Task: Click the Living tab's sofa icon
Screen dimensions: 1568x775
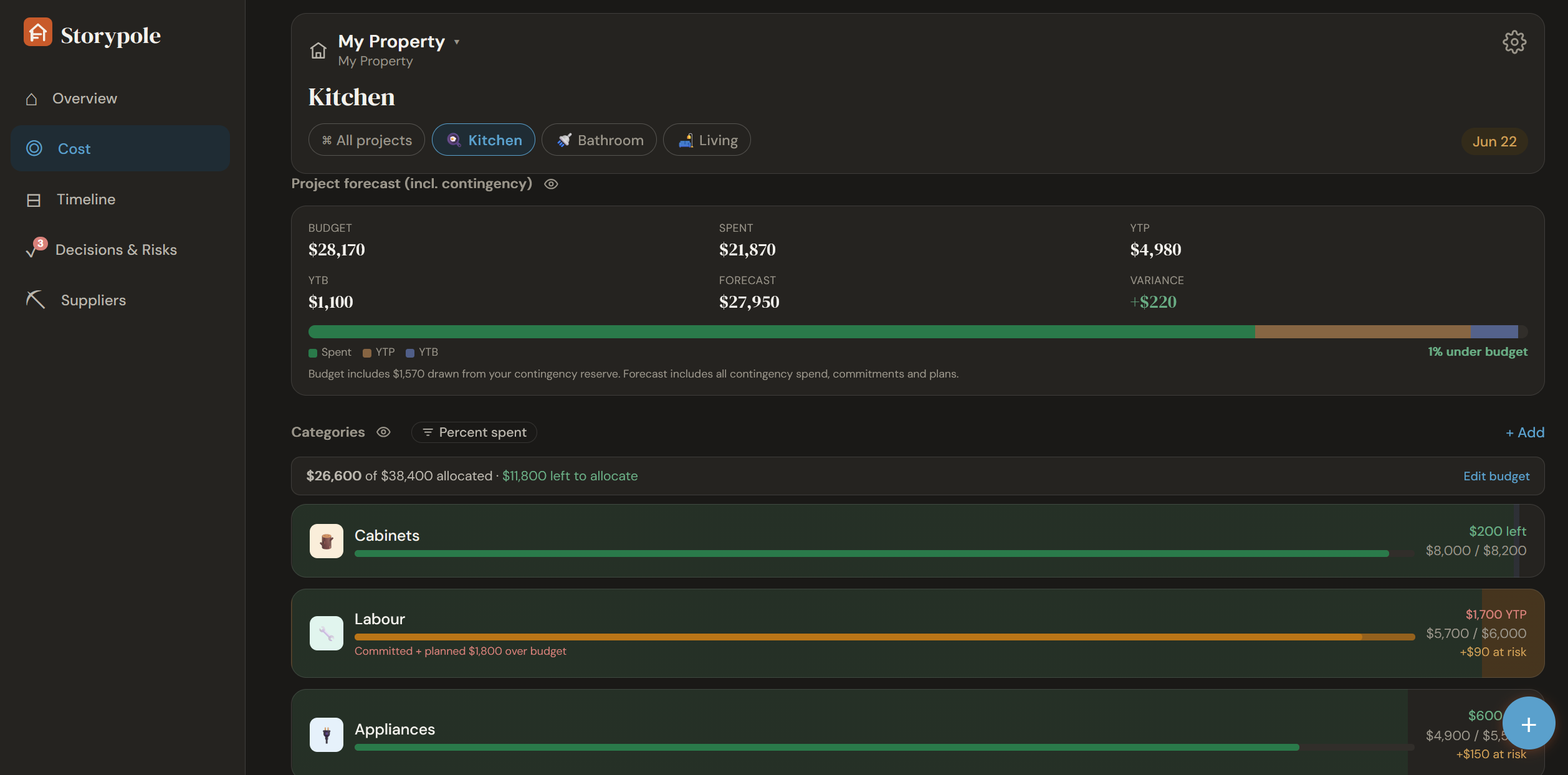Action: (x=686, y=140)
